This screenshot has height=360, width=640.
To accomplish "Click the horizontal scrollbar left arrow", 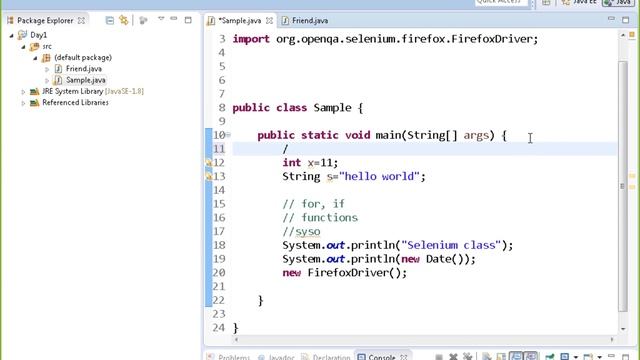I will click(x=236, y=339).
